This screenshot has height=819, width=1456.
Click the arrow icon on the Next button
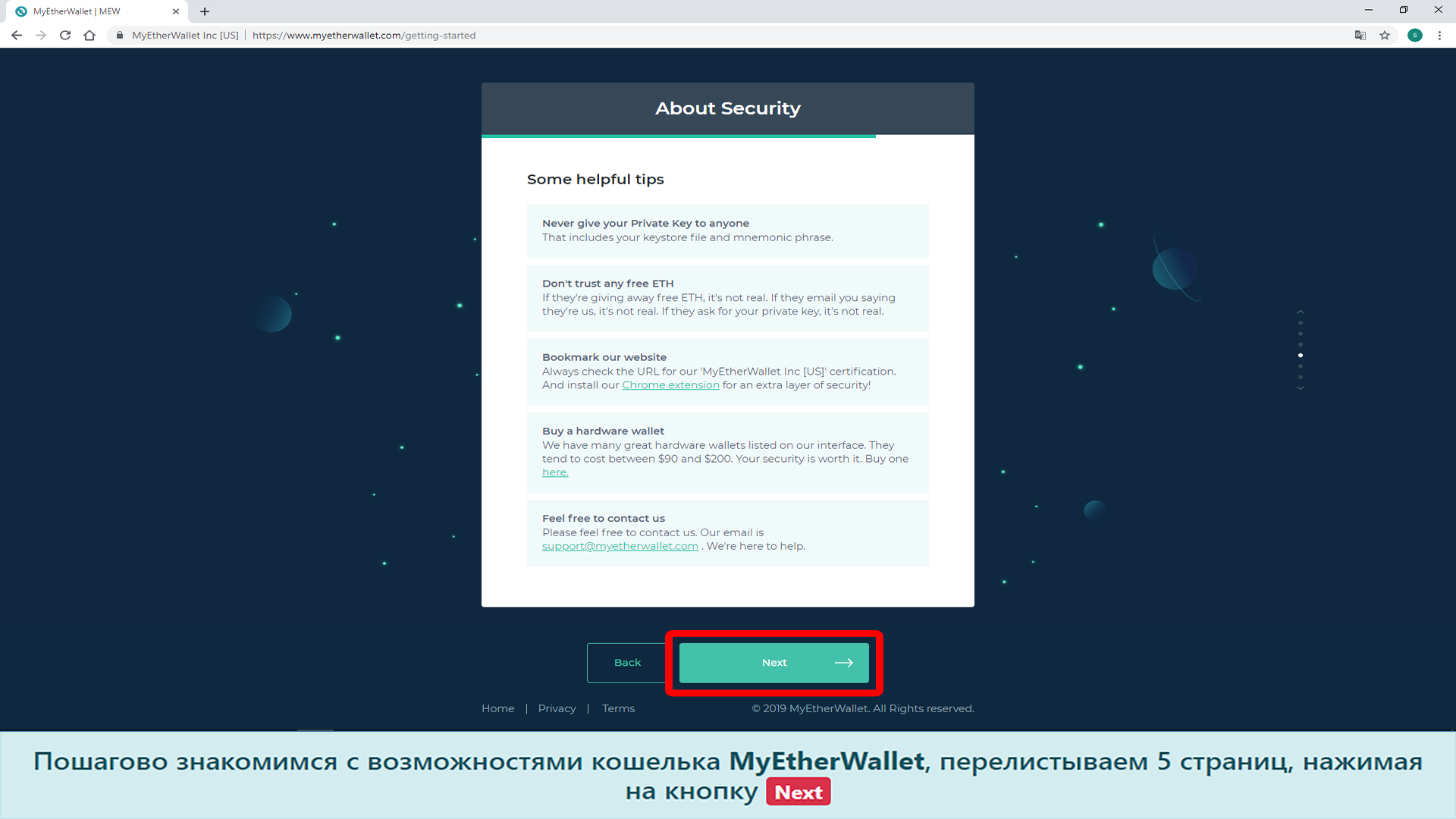[x=844, y=663]
